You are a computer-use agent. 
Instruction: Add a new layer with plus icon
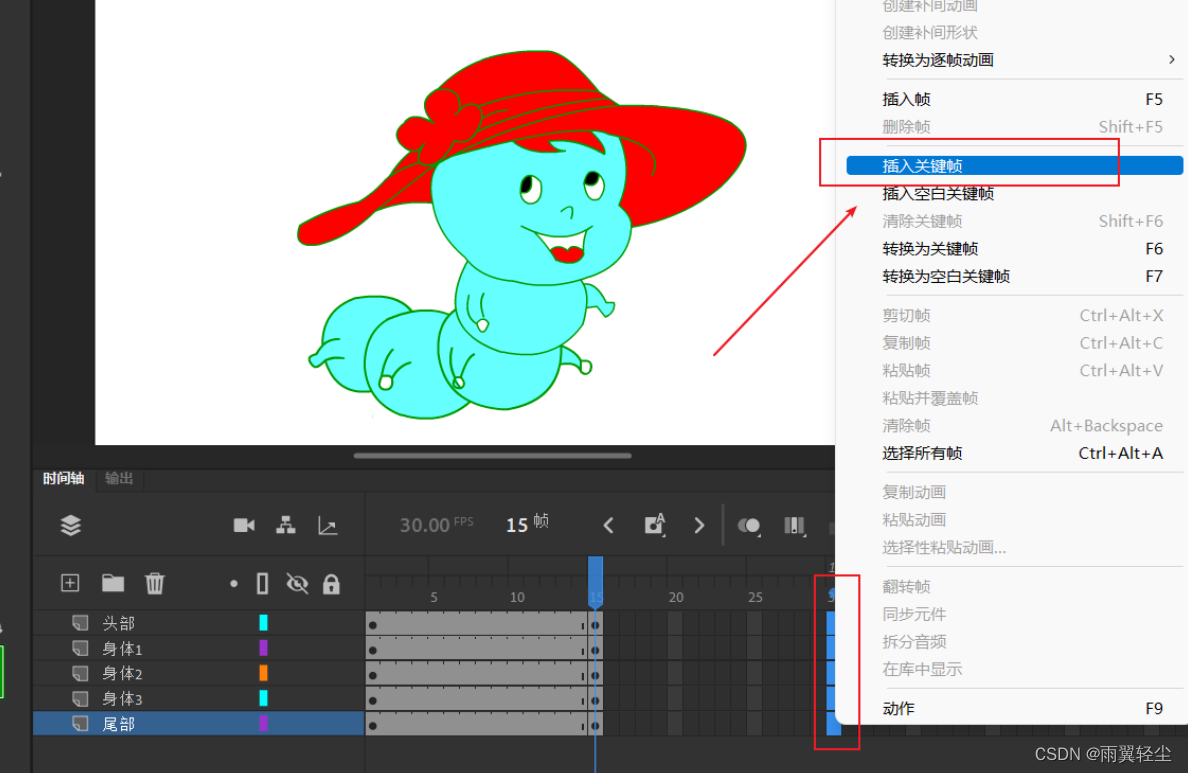coord(70,583)
